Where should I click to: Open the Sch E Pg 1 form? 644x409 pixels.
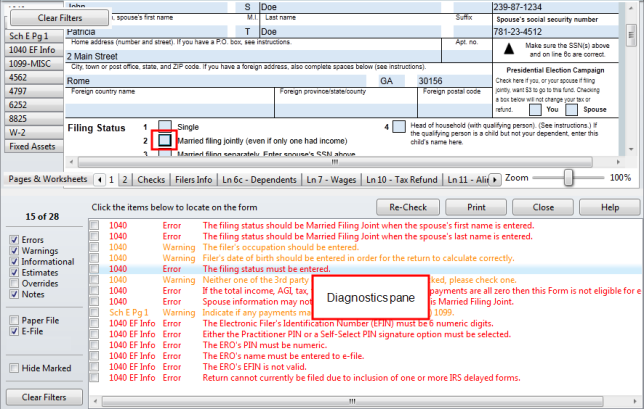coord(34,36)
